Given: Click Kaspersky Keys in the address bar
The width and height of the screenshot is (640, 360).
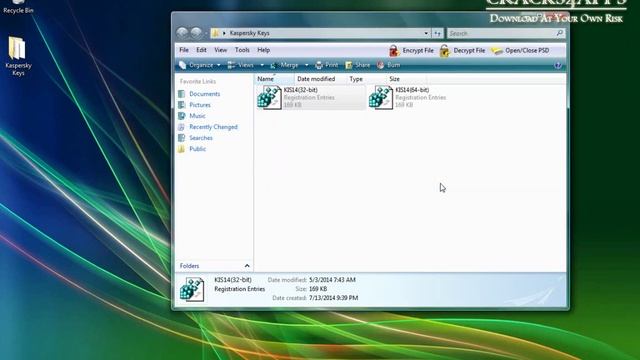Looking at the screenshot, I should tap(249, 33).
